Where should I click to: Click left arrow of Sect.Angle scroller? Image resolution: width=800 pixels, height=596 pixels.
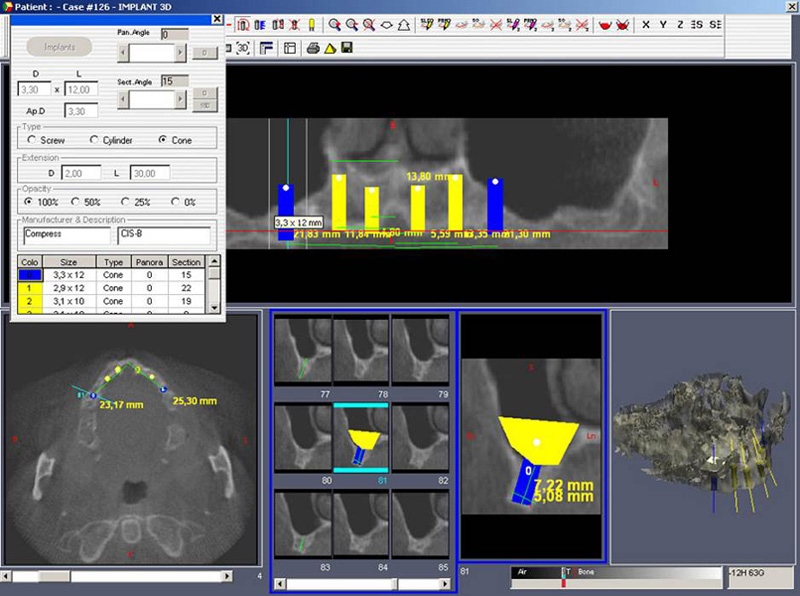click(123, 99)
